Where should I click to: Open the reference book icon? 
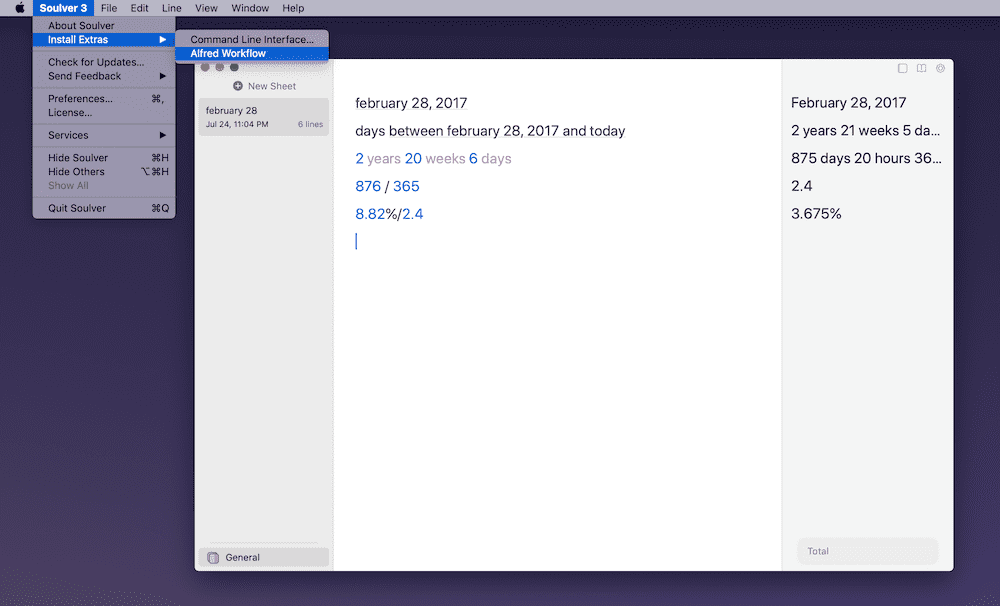click(x=922, y=68)
